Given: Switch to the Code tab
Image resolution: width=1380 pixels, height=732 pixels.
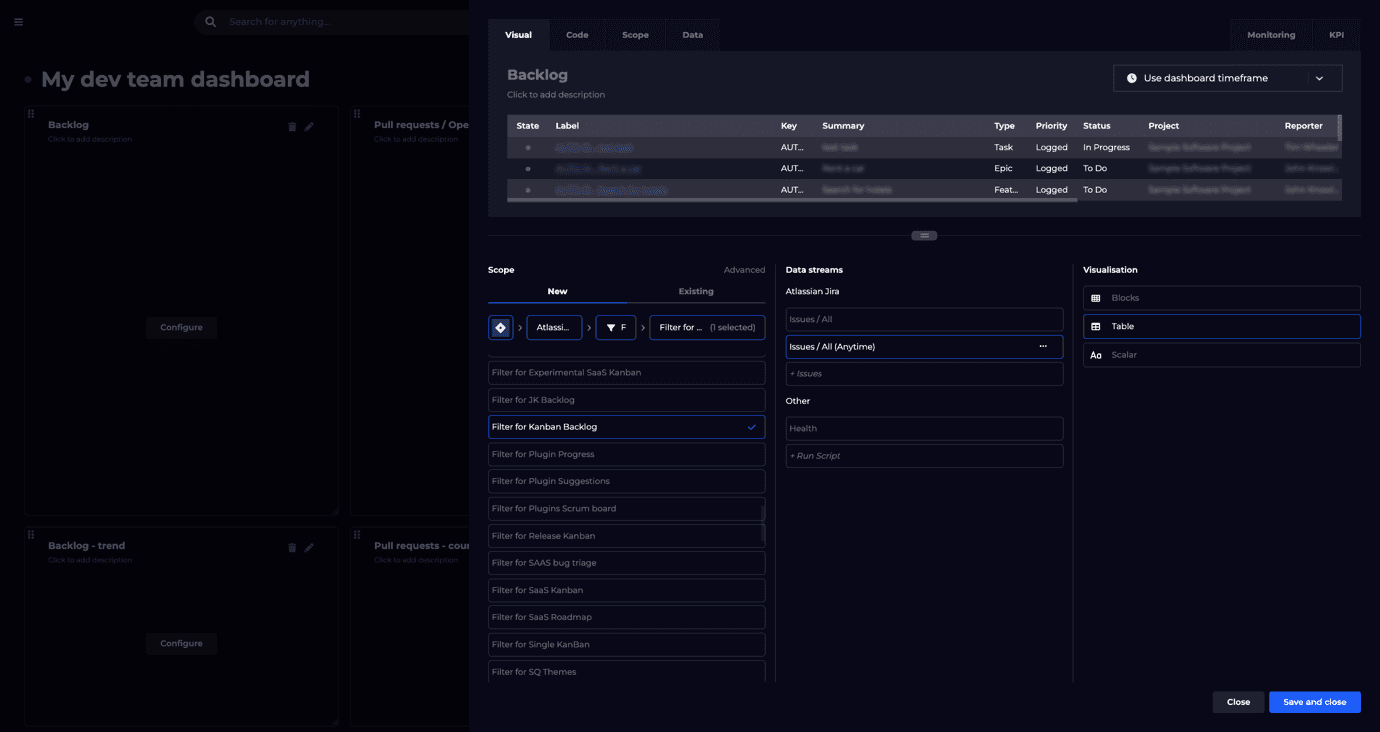Looking at the screenshot, I should click(x=577, y=35).
